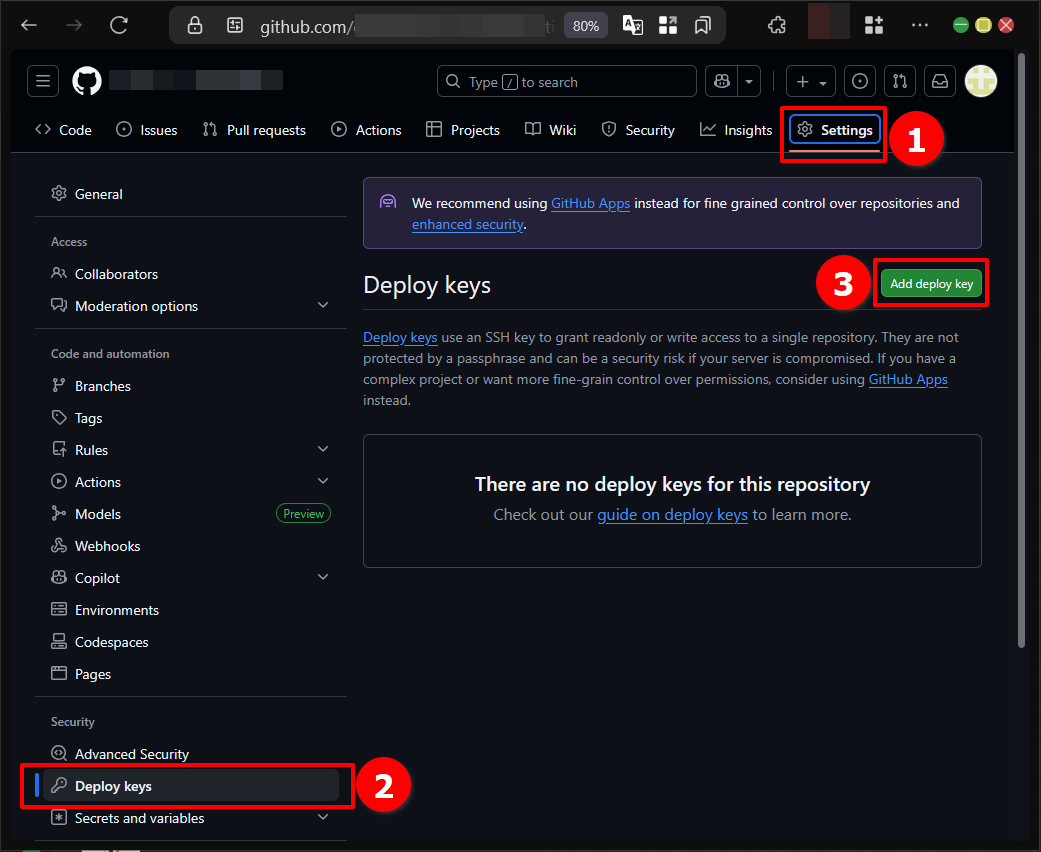Open the user profile avatar menu
This screenshot has width=1041, height=852.
[980, 82]
